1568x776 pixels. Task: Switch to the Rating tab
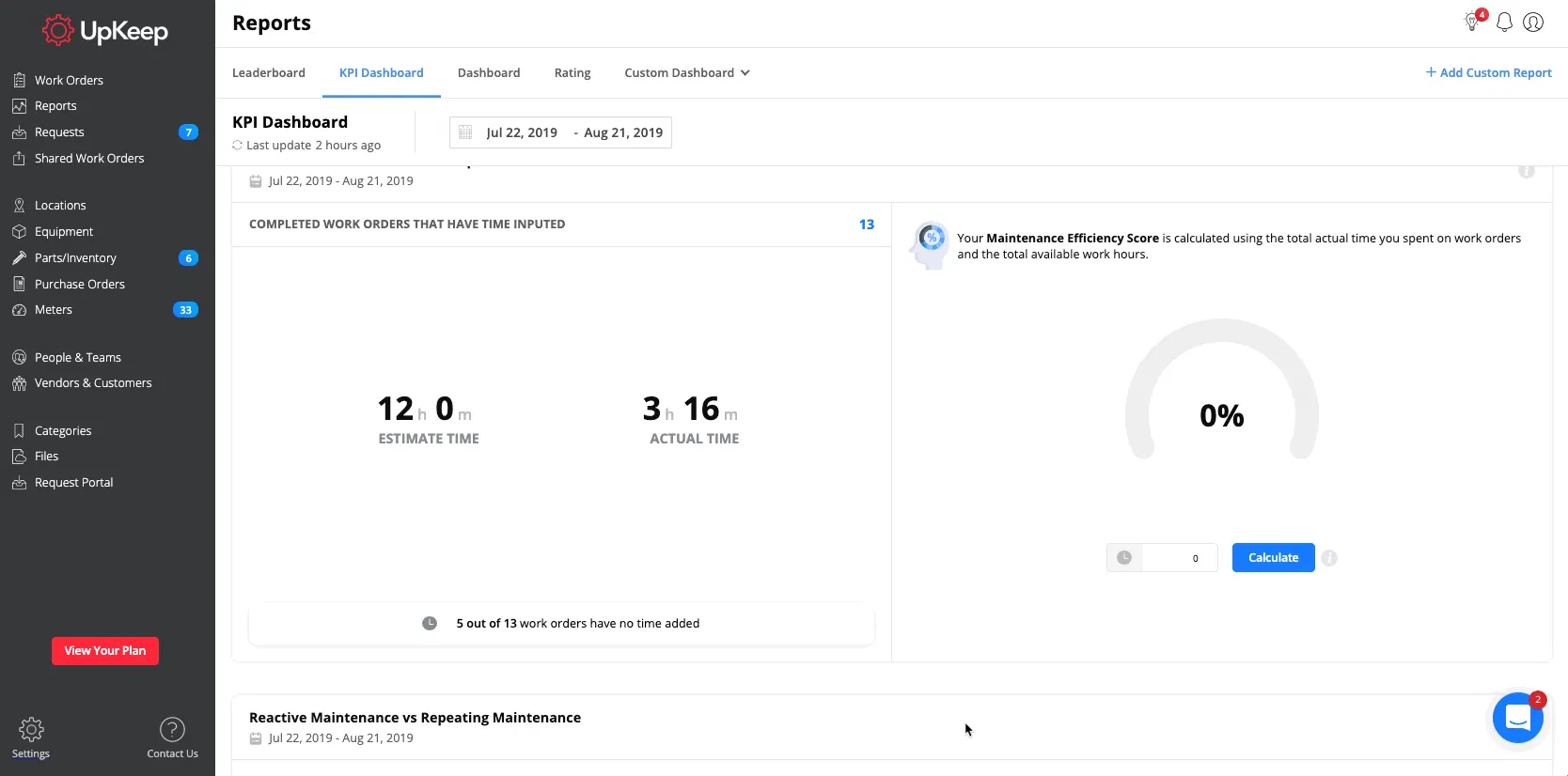pos(572,73)
